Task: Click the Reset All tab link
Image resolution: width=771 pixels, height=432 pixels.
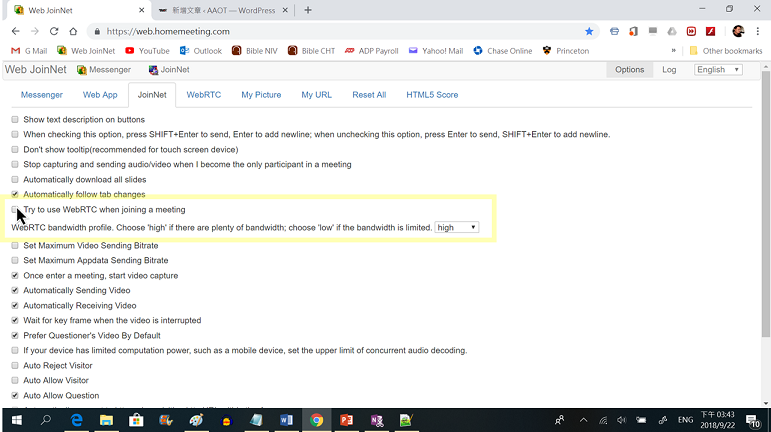Action: click(369, 95)
